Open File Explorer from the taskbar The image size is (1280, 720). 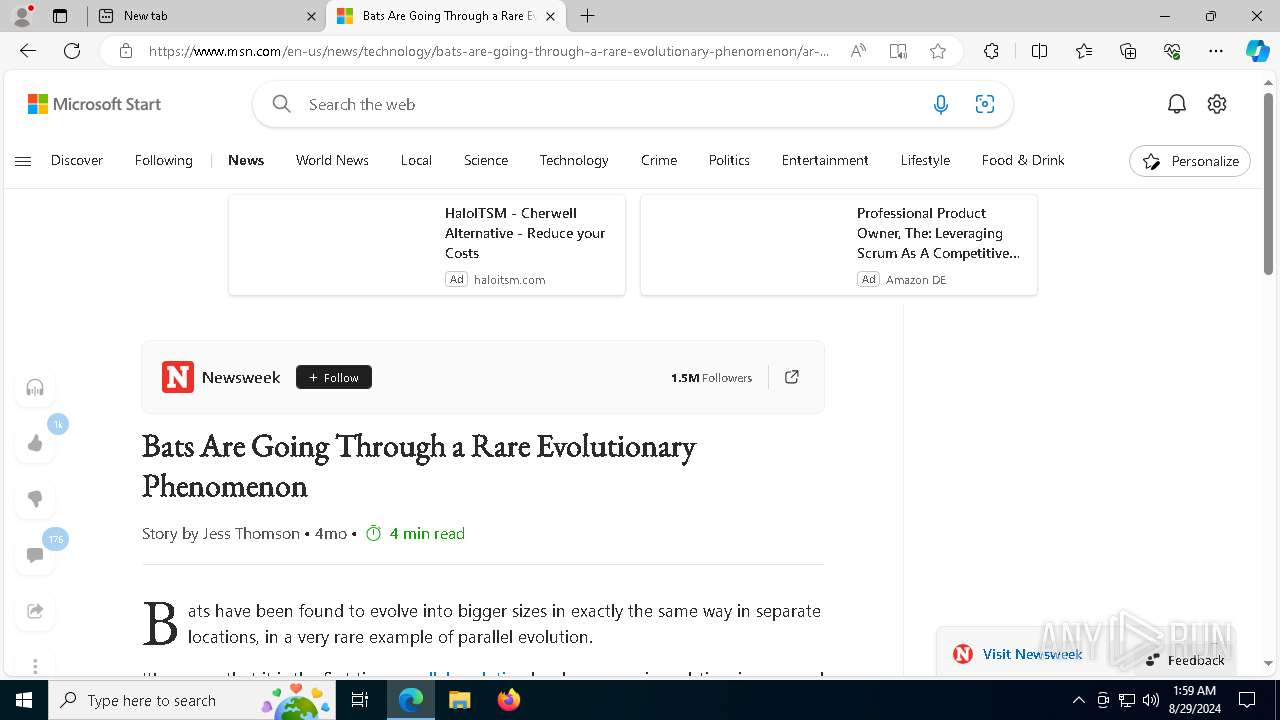tap(459, 700)
